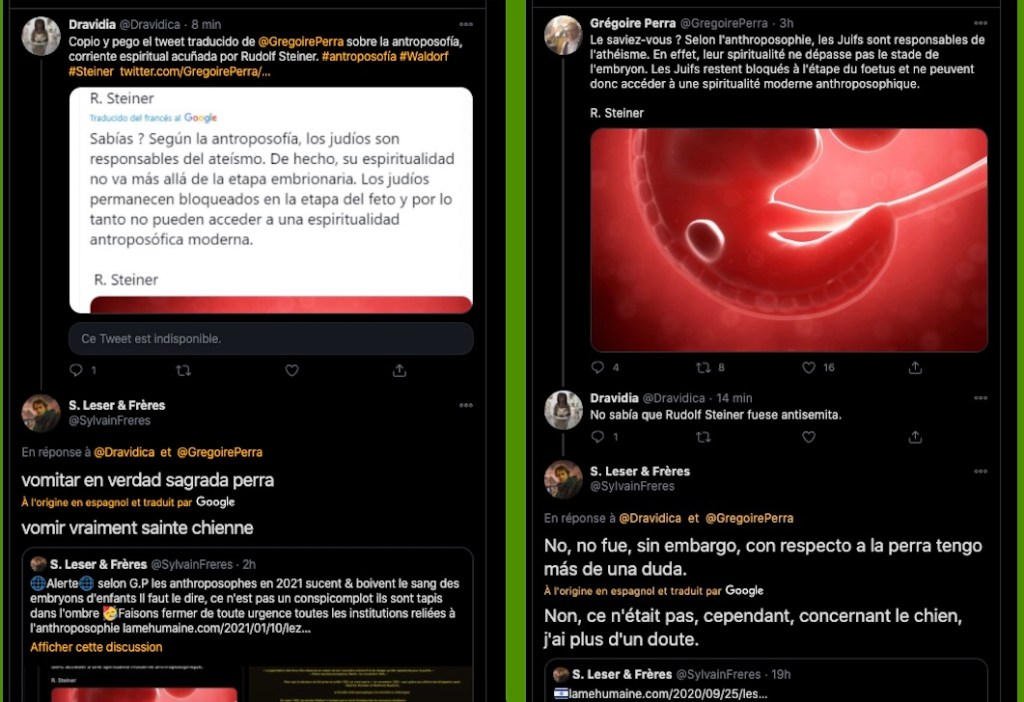Share Dravidia's translated tweet via share icon

[400, 370]
